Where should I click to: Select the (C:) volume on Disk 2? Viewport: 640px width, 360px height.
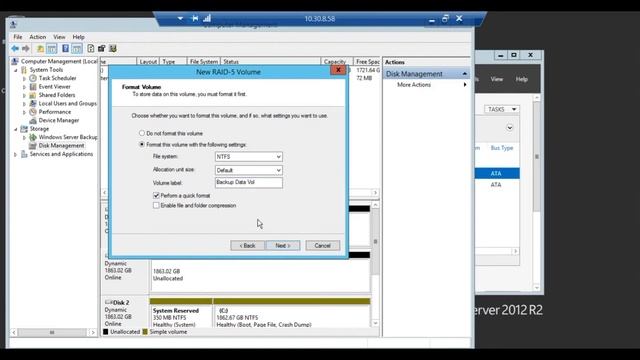[291, 313]
